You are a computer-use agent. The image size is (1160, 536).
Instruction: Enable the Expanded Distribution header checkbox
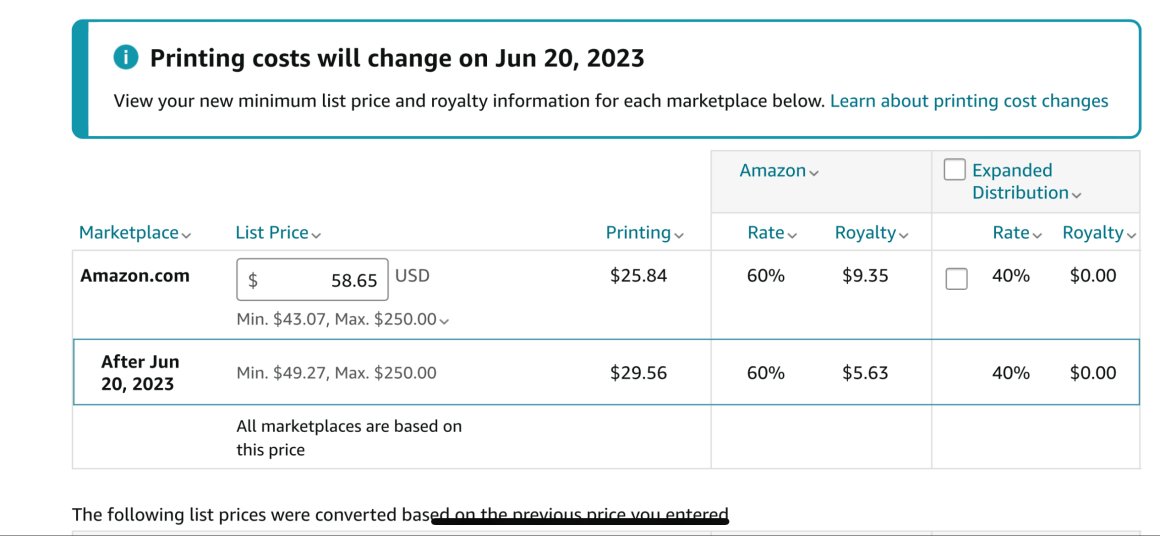955,170
